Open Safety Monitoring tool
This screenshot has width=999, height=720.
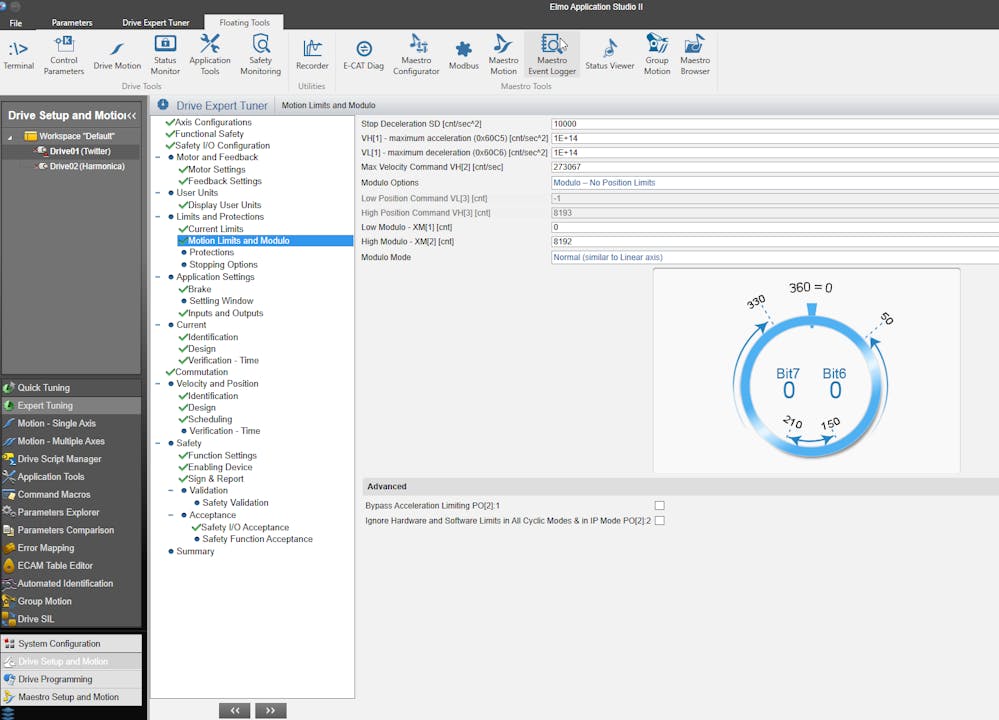(x=261, y=55)
